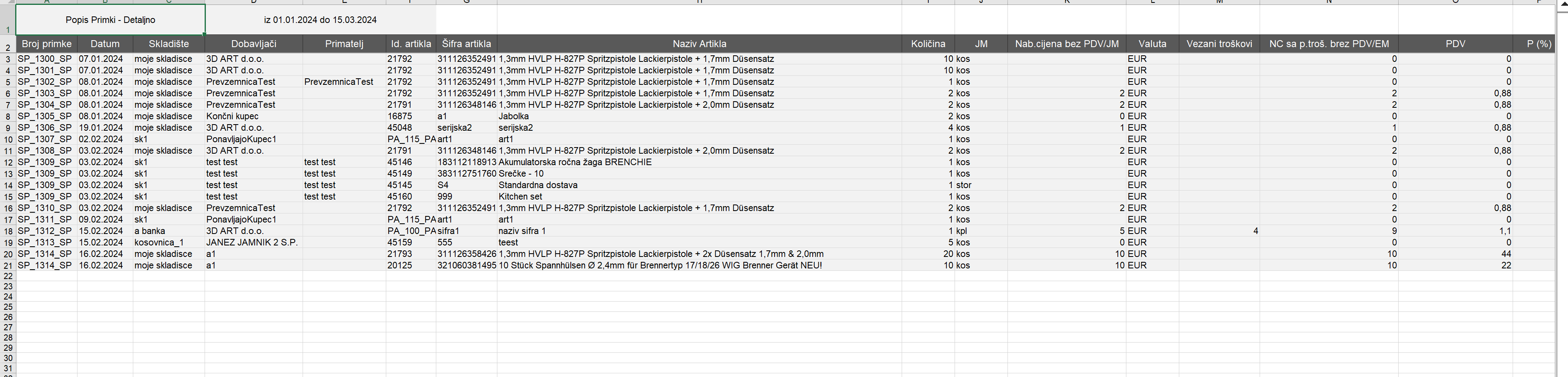The image size is (1568, 377).
Task: Select the 'Broj primke' column header cell
Action: pyautogui.click(x=47, y=44)
